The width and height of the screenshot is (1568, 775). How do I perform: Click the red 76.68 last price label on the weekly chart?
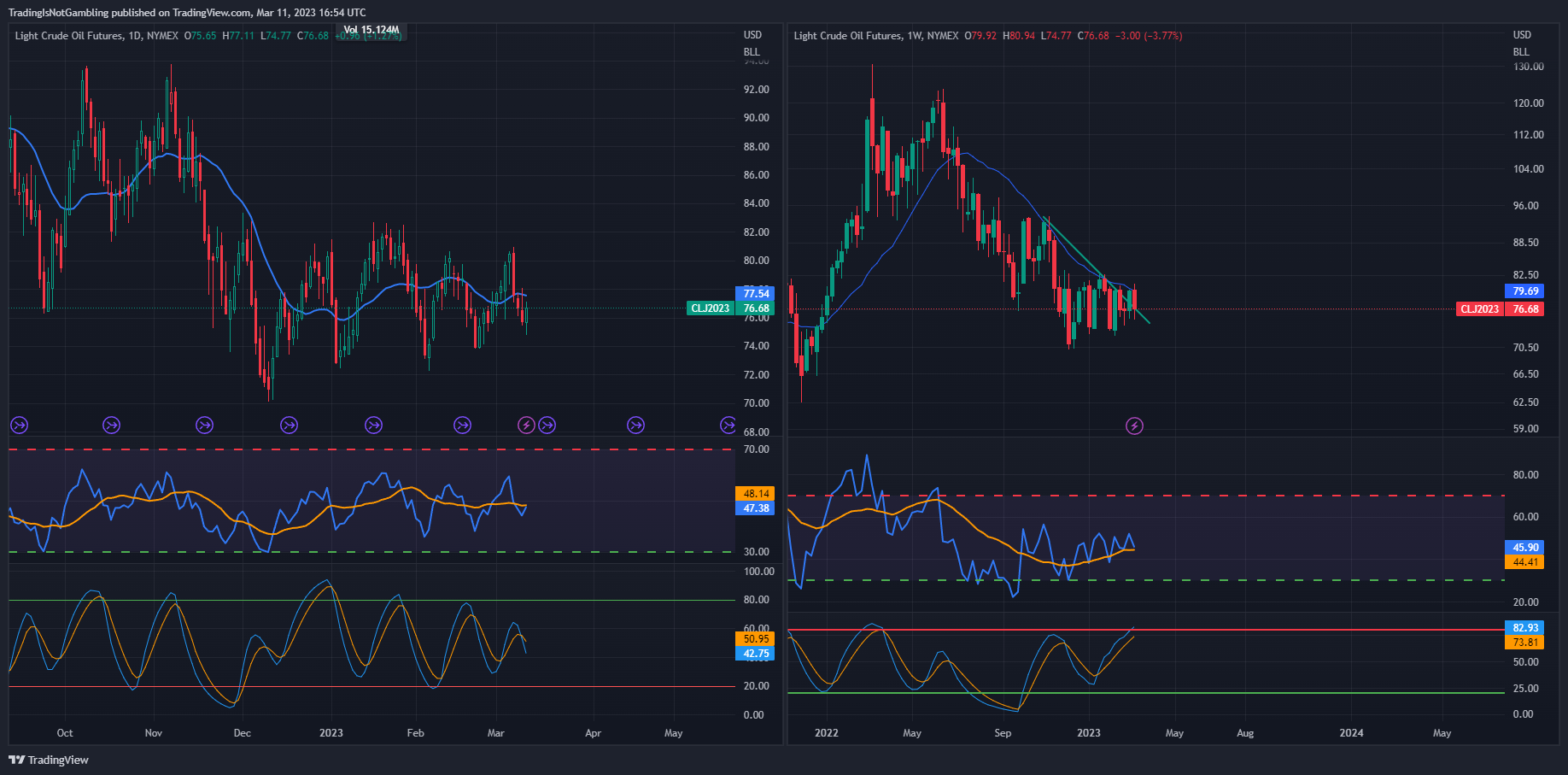pos(1525,309)
